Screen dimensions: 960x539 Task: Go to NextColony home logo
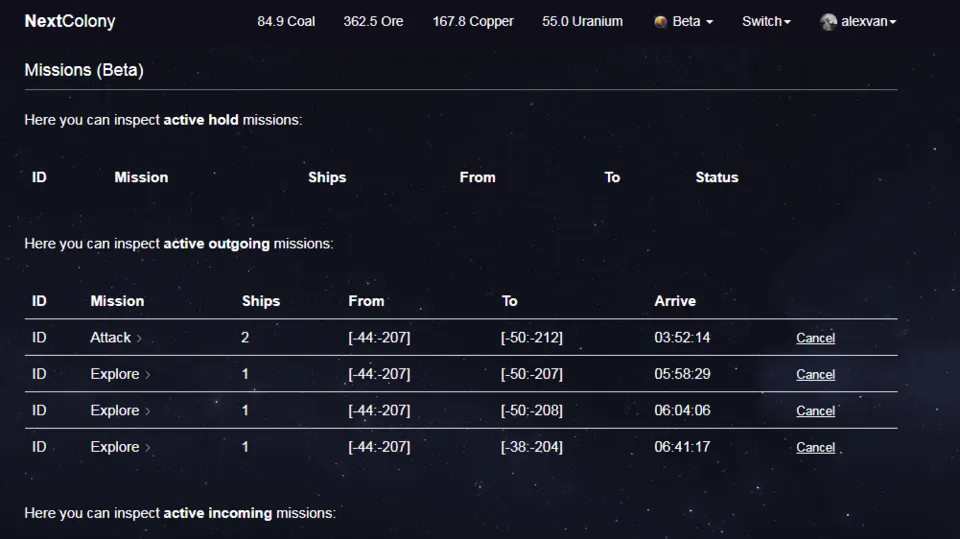[70, 21]
